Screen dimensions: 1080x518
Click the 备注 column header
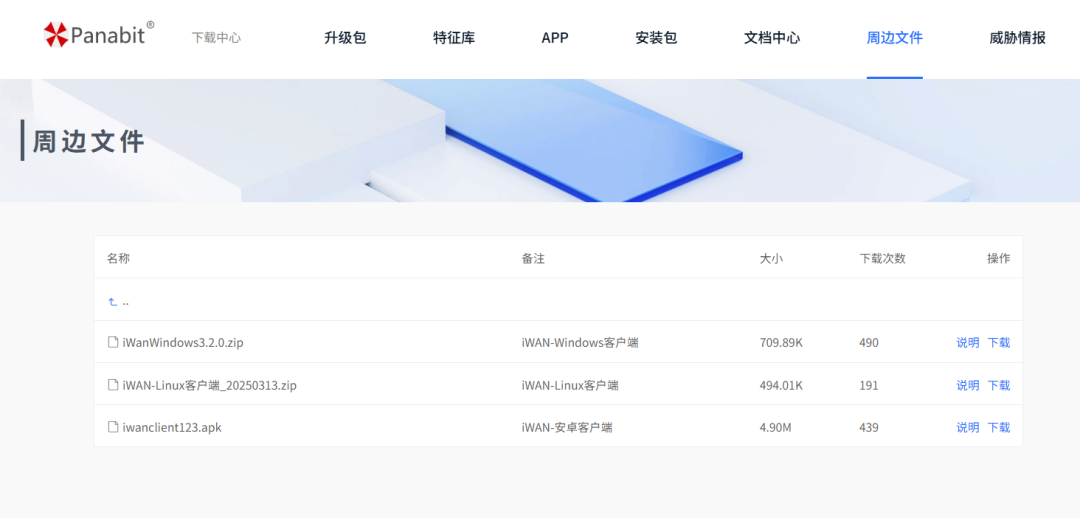(x=533, y=258)
